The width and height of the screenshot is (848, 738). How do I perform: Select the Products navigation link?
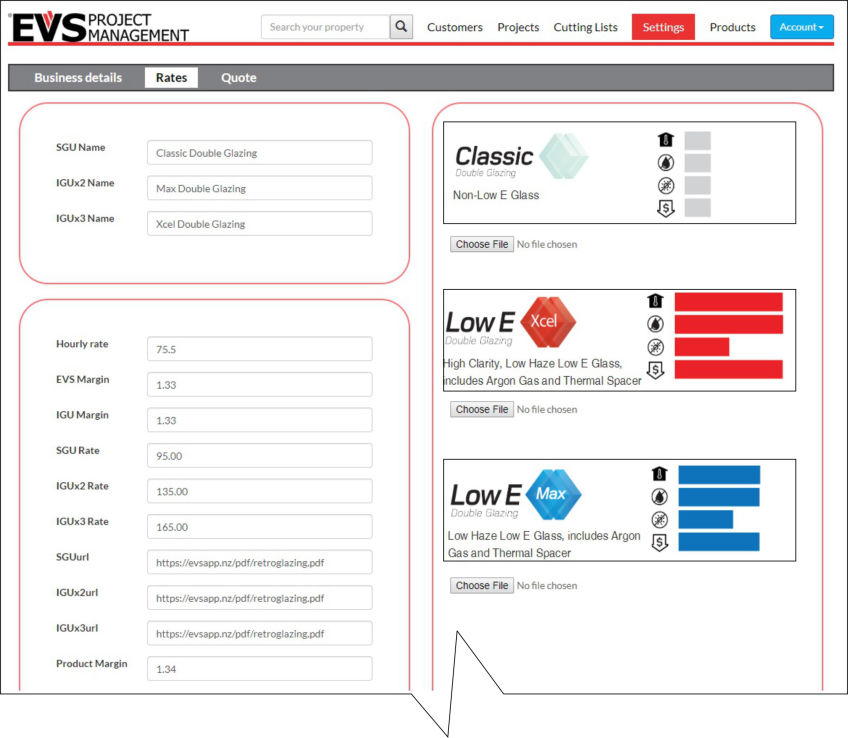732,27
